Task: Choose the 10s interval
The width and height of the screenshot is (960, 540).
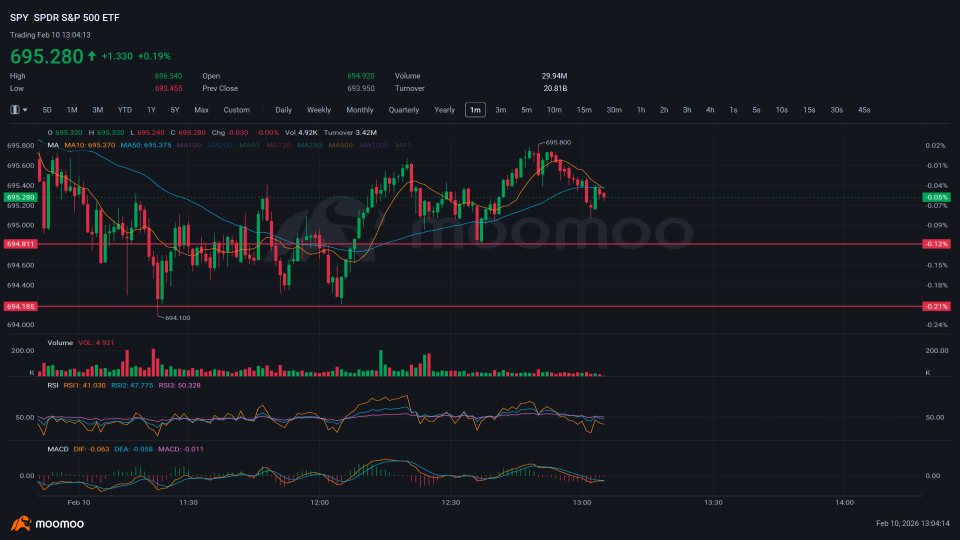Action: (x=782, y=110)
